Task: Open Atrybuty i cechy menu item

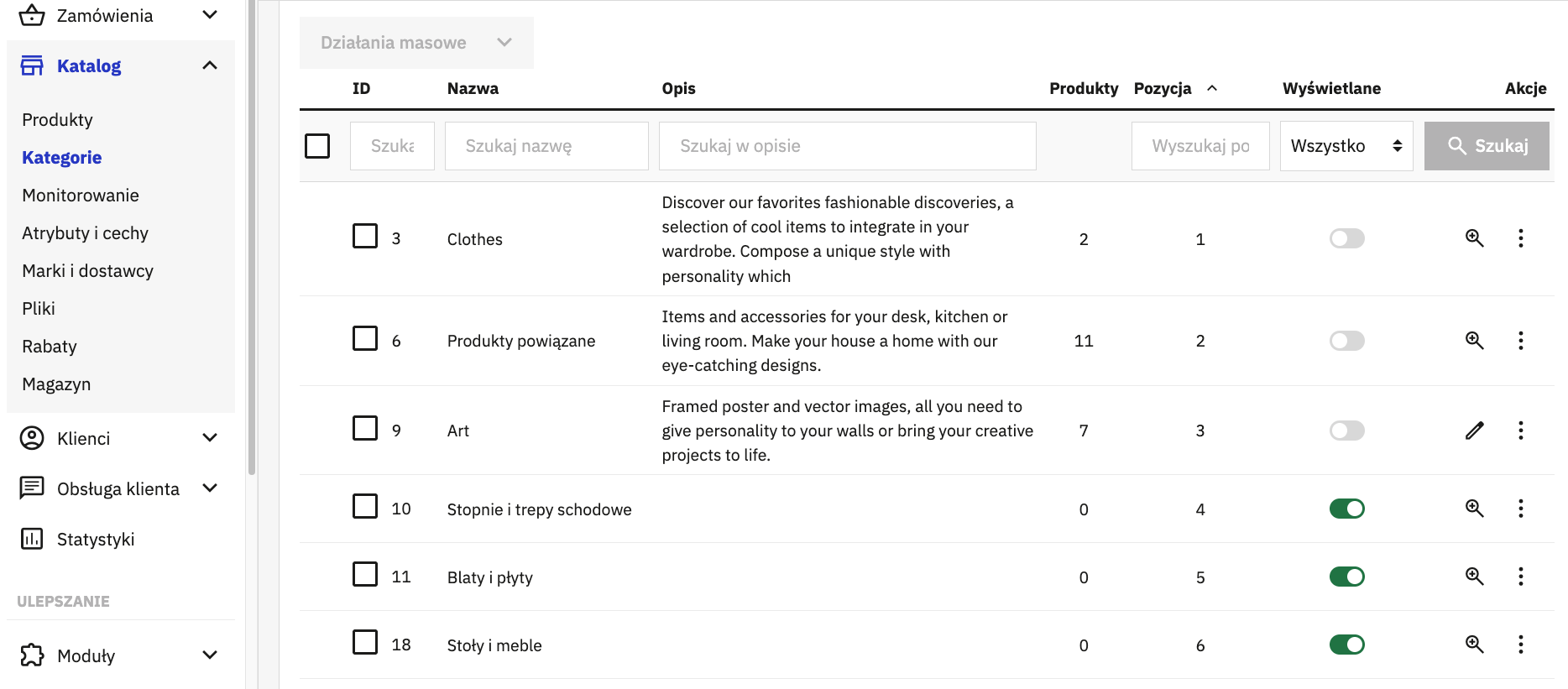Action: click(x=85, y=233)
